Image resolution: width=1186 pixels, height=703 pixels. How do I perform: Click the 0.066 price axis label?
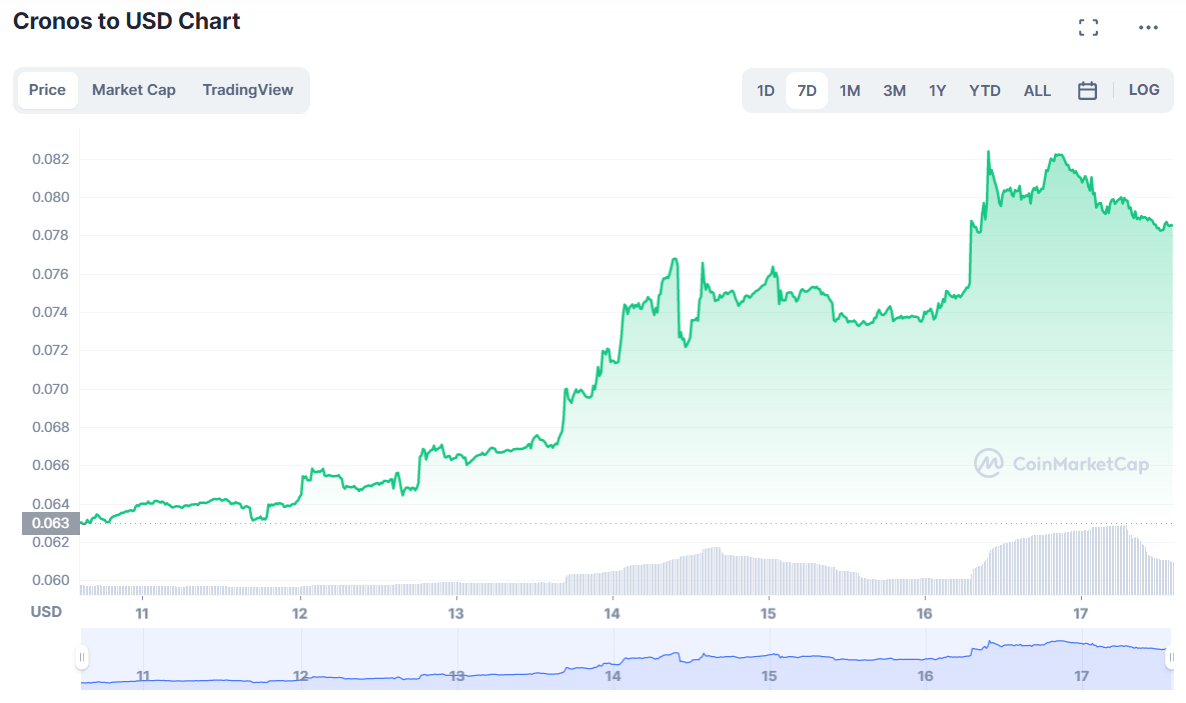pos(51,465)
